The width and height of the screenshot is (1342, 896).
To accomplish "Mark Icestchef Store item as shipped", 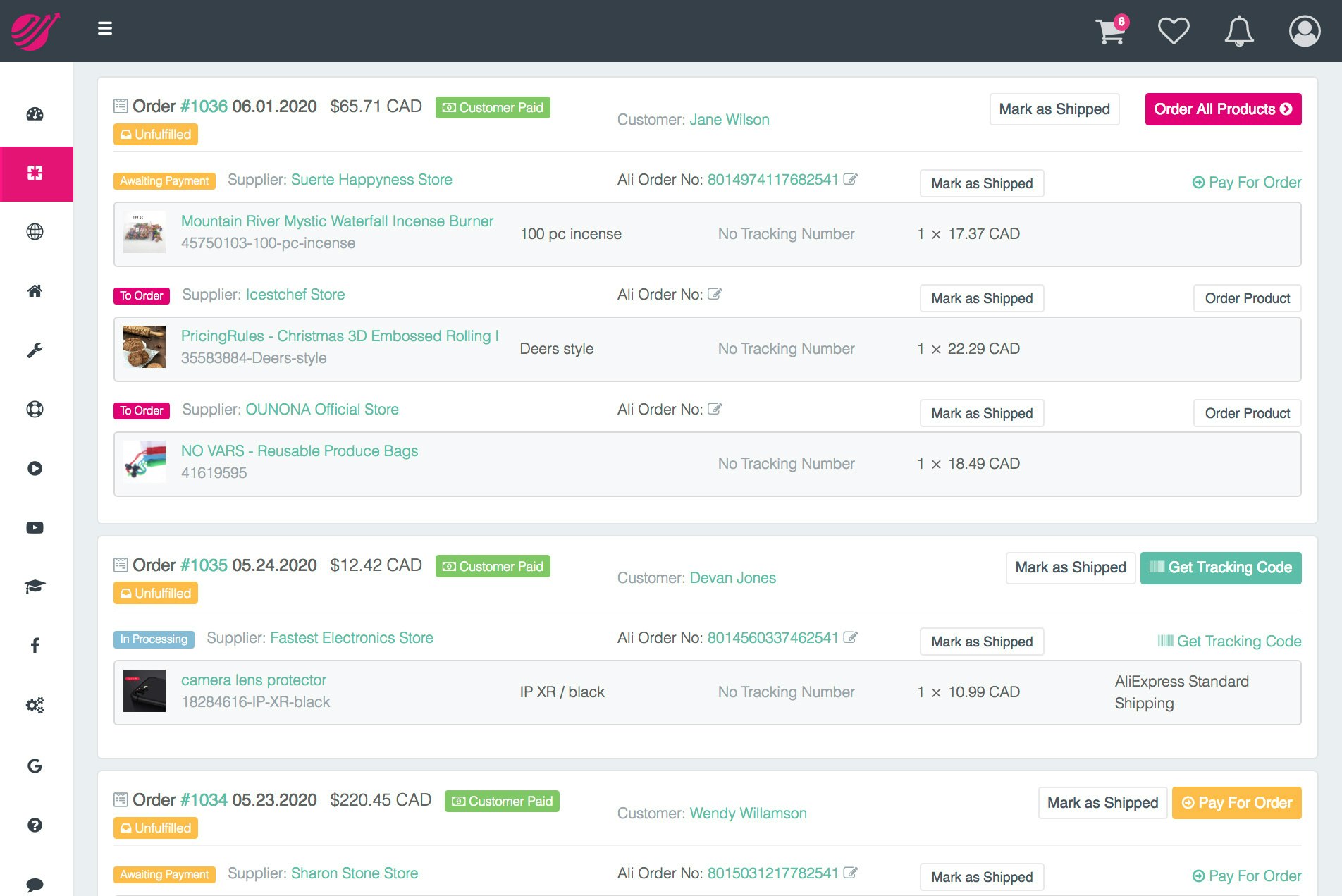I will click(x=982, y=298).
